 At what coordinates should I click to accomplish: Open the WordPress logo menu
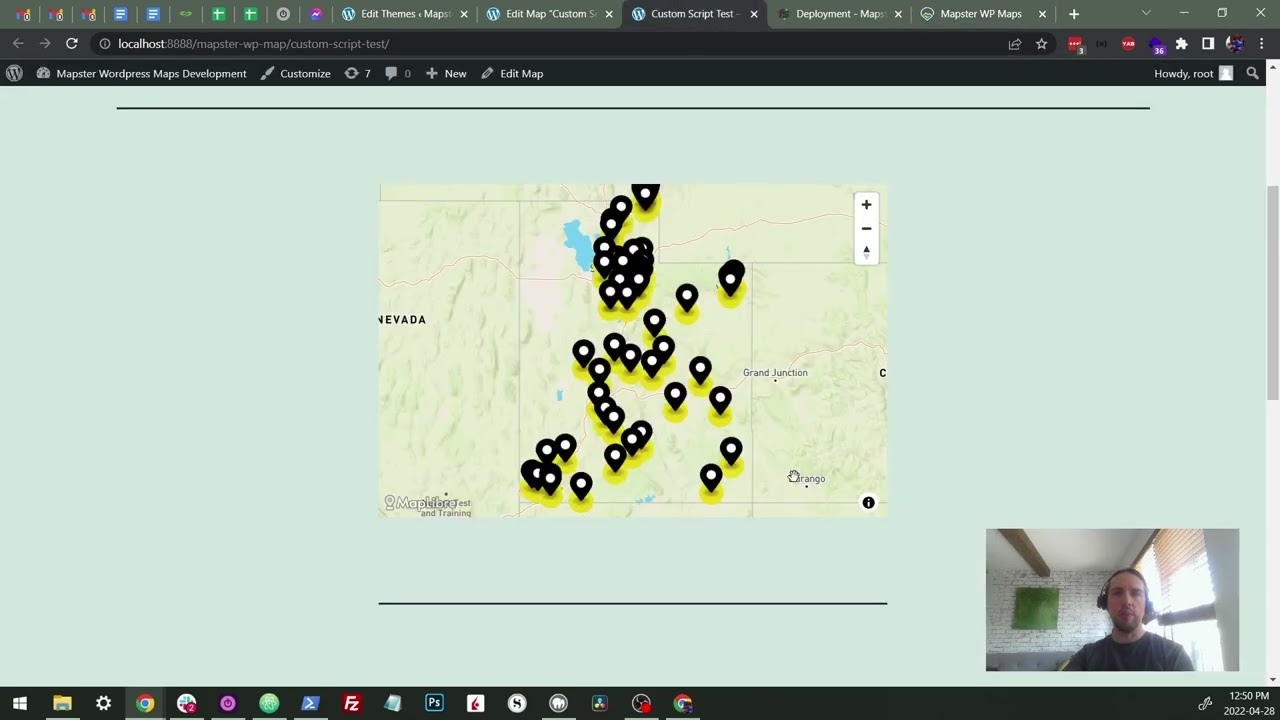click(x=14, y=73)
